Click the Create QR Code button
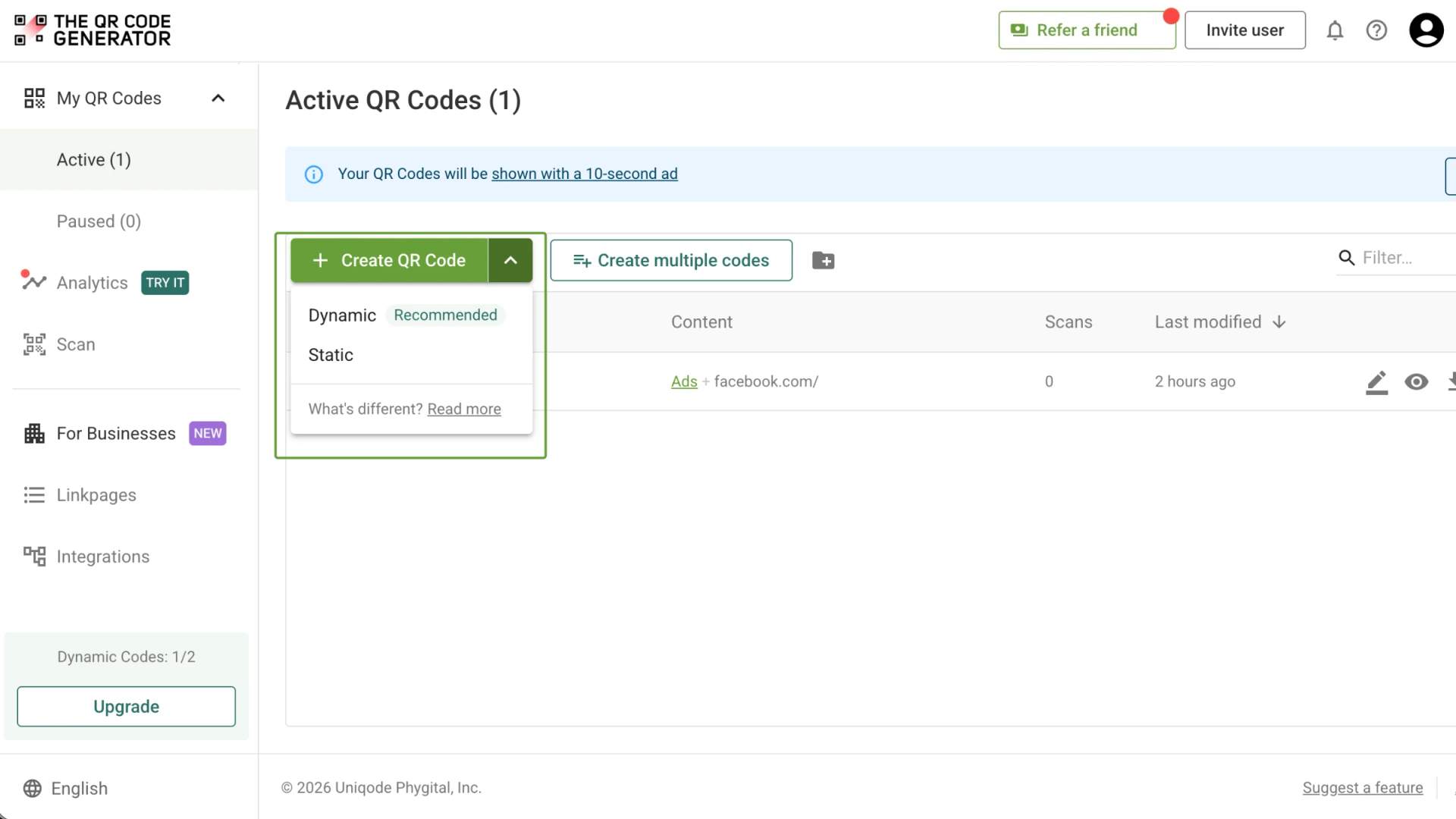The width and height of the screenshot is (1456, 819). 389,260
